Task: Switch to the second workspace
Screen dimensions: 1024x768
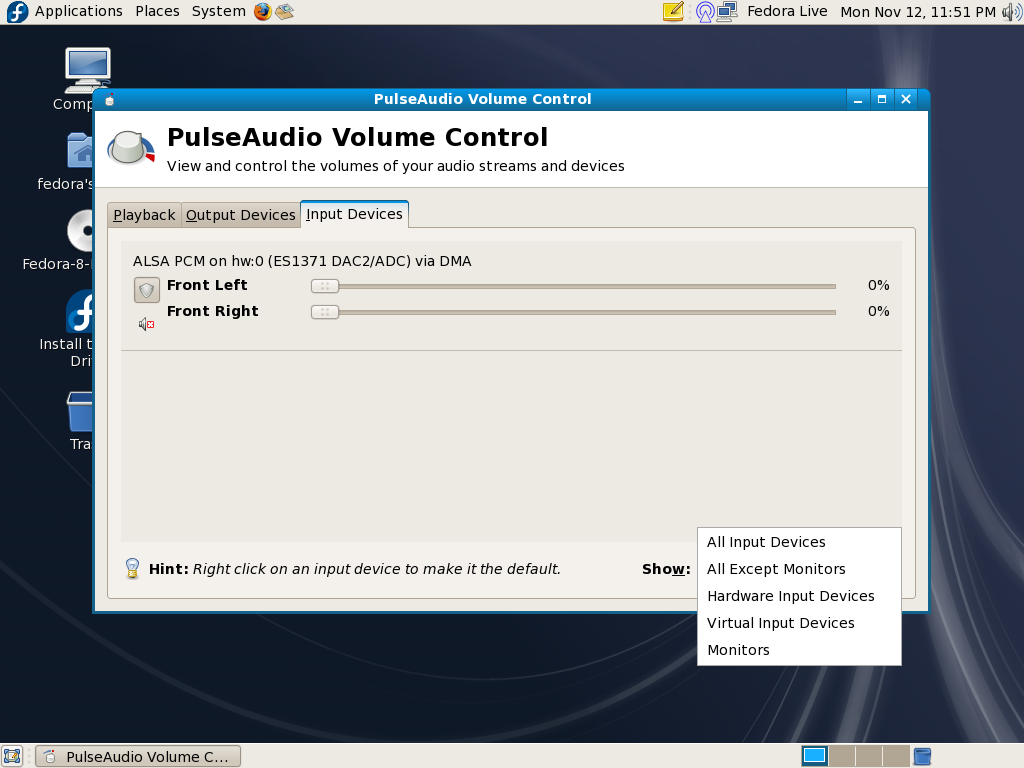Action: [x=842, y=756]
